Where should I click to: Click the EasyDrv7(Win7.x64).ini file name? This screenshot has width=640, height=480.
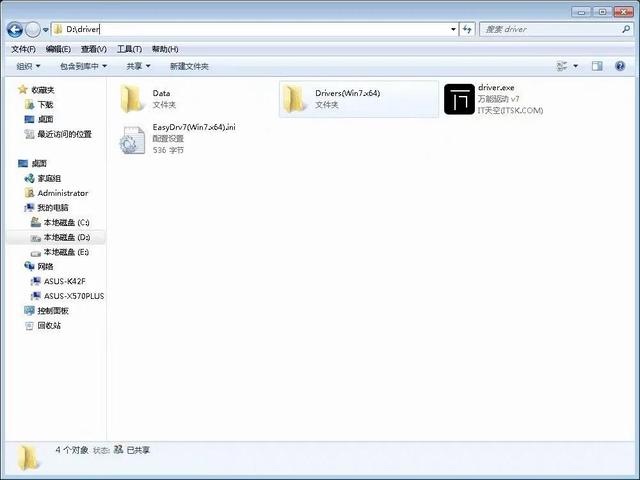coord(194,127)
